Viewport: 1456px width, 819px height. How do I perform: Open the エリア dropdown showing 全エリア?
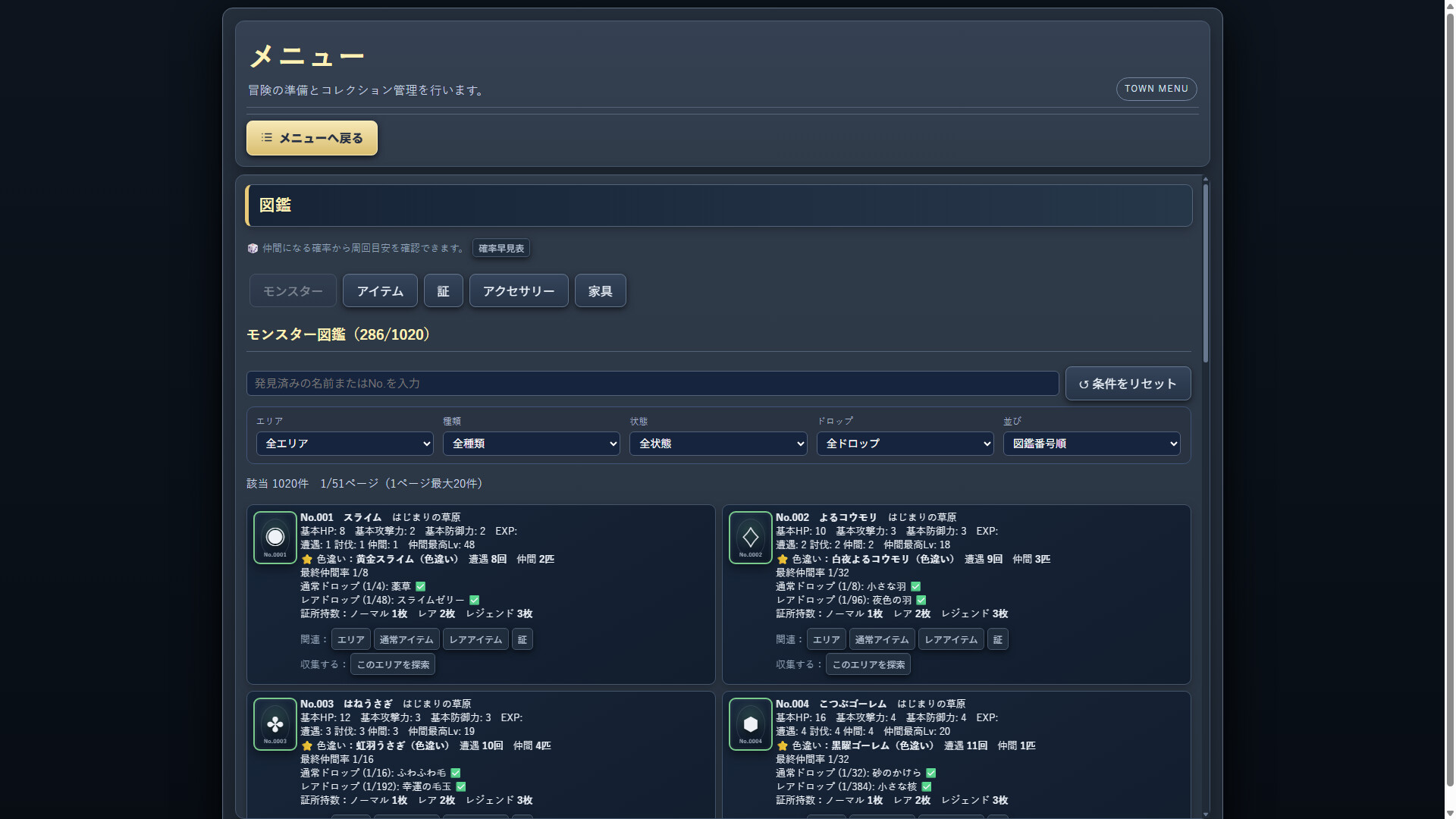point(344,444)
